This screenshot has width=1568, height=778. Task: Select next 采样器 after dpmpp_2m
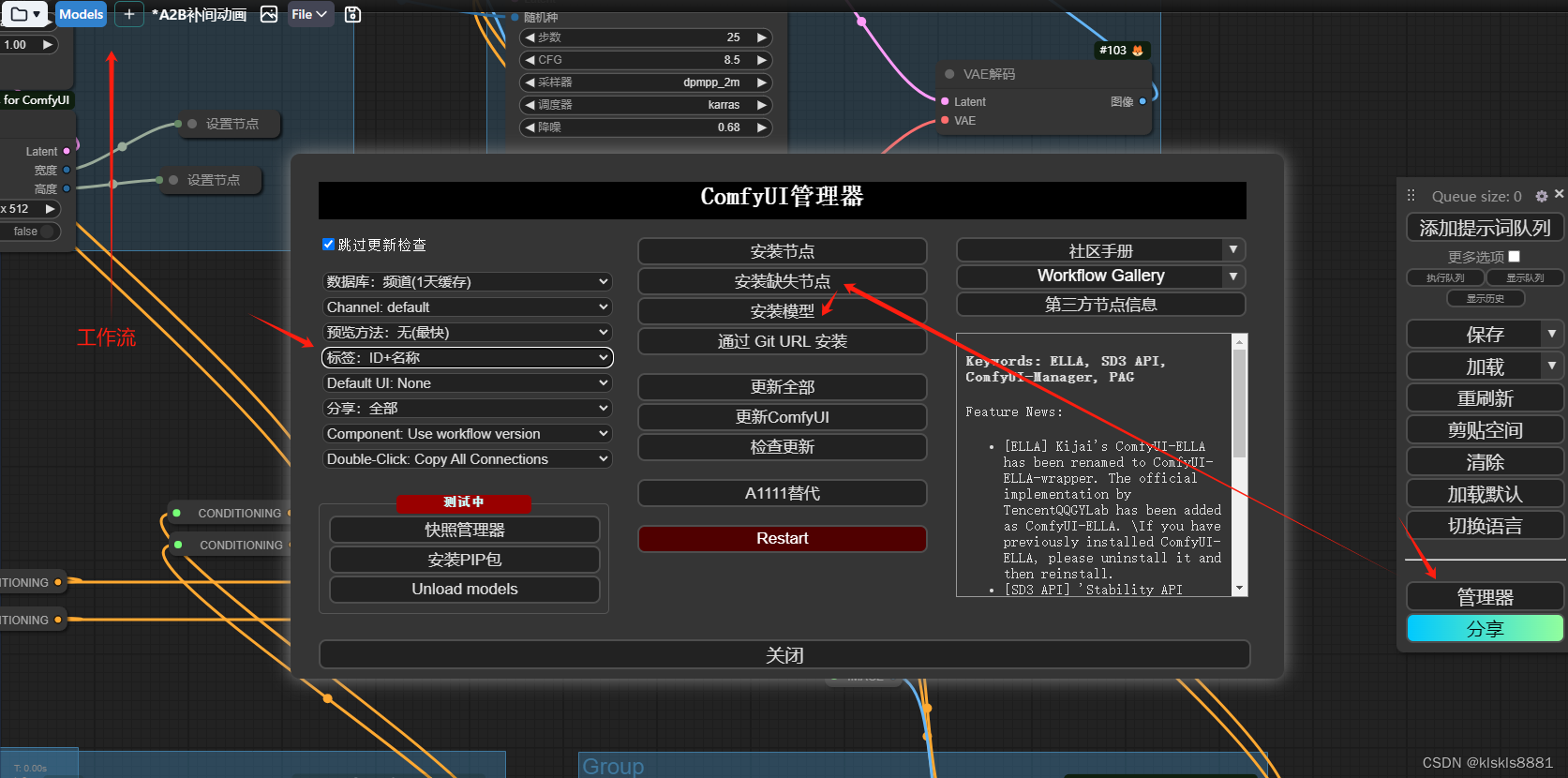[762, 82]
